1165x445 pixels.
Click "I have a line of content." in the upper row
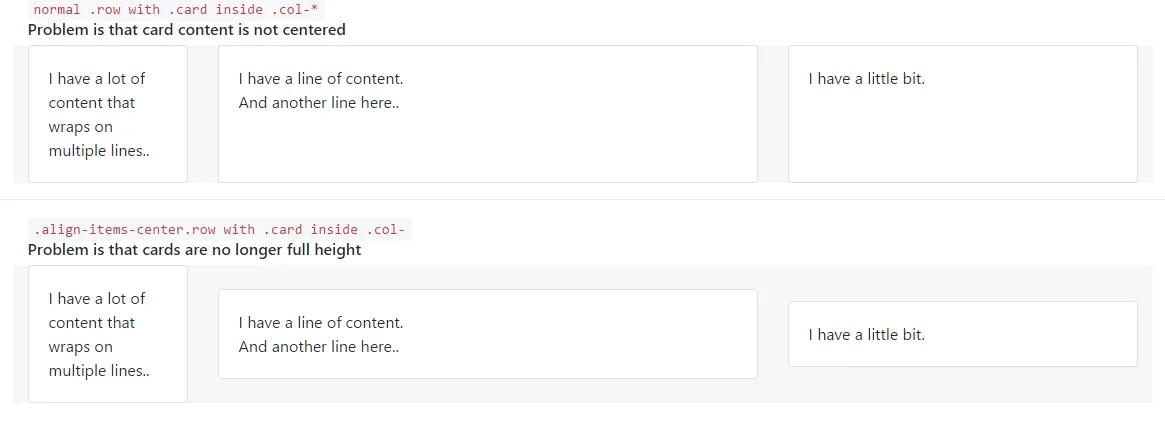[320, 79]
